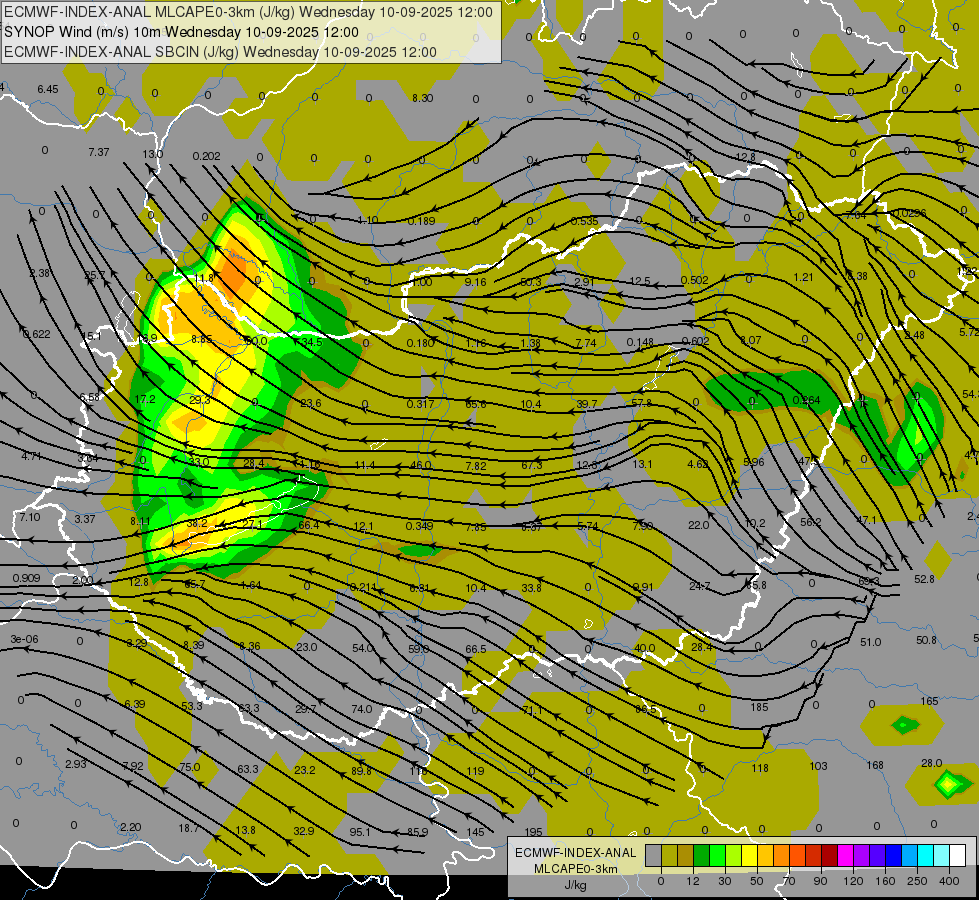Click the map value 8.30
The width and height of the screenshot is (979, 900).
click(423, 98)
